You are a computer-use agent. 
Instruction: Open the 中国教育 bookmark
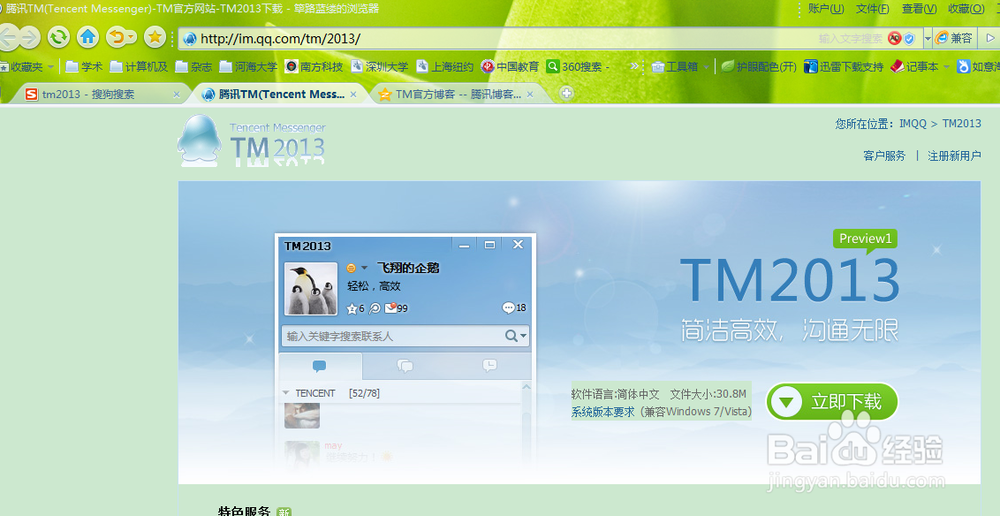click(510, 66)
